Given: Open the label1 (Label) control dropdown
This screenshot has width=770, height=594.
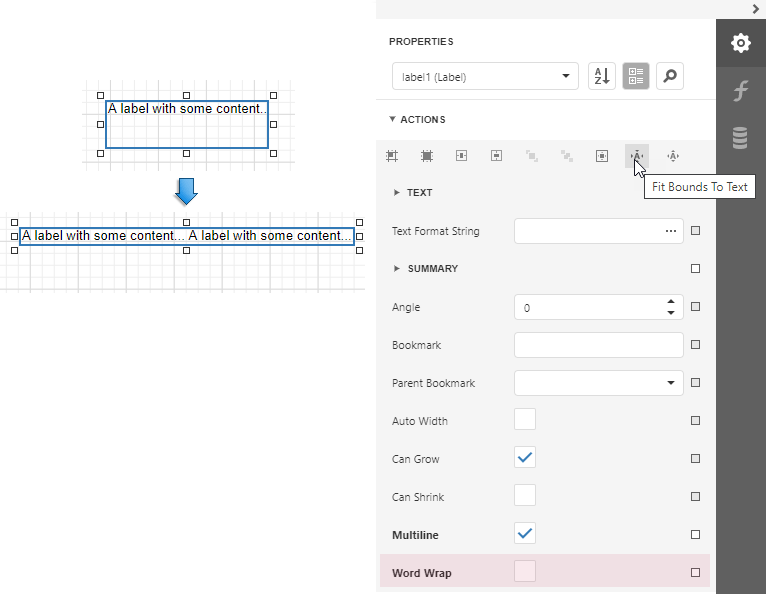Looking at the screenshot, I should (x=485, y=76).
